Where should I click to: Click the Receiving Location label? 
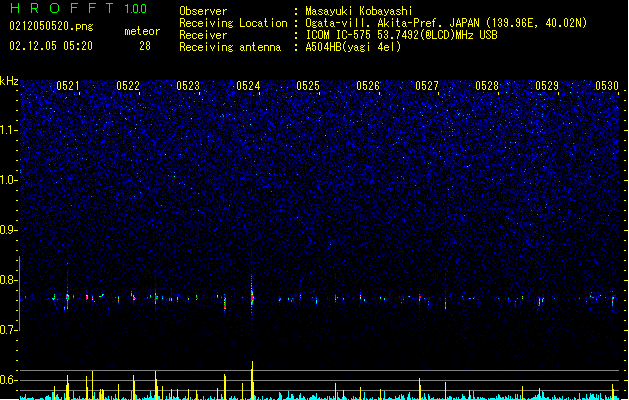point(233,23)
